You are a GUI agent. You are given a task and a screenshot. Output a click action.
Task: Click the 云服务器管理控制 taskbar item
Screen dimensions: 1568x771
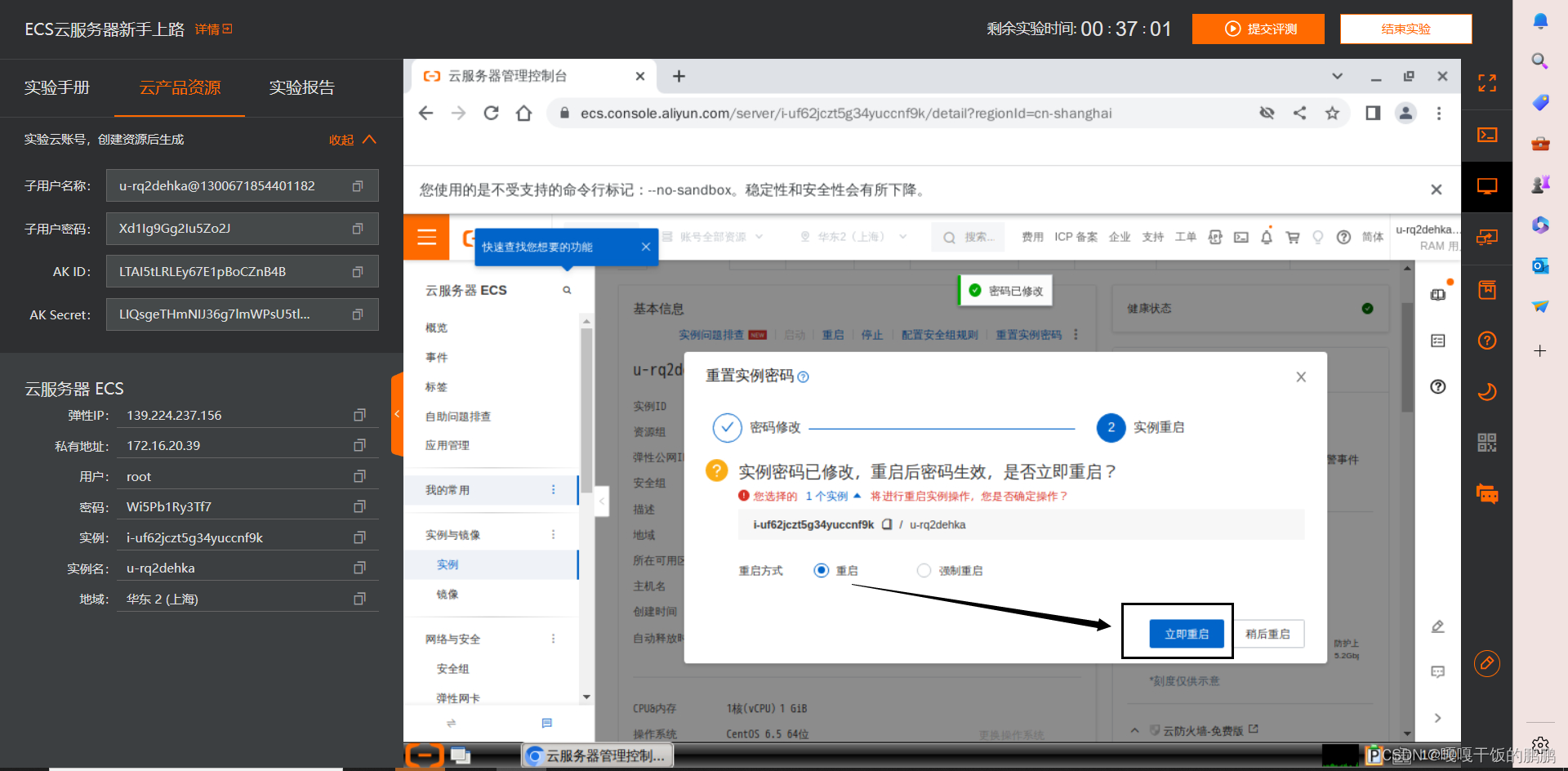click(x=598, y=755)
